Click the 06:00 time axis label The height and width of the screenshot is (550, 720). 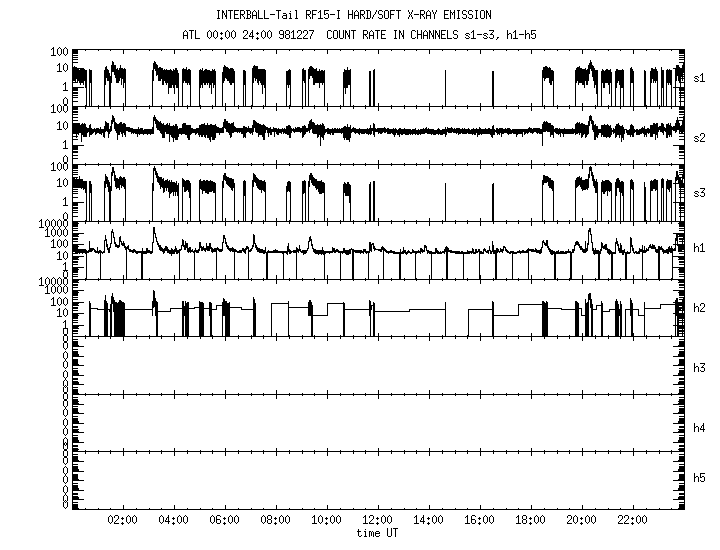click(224, 521)
